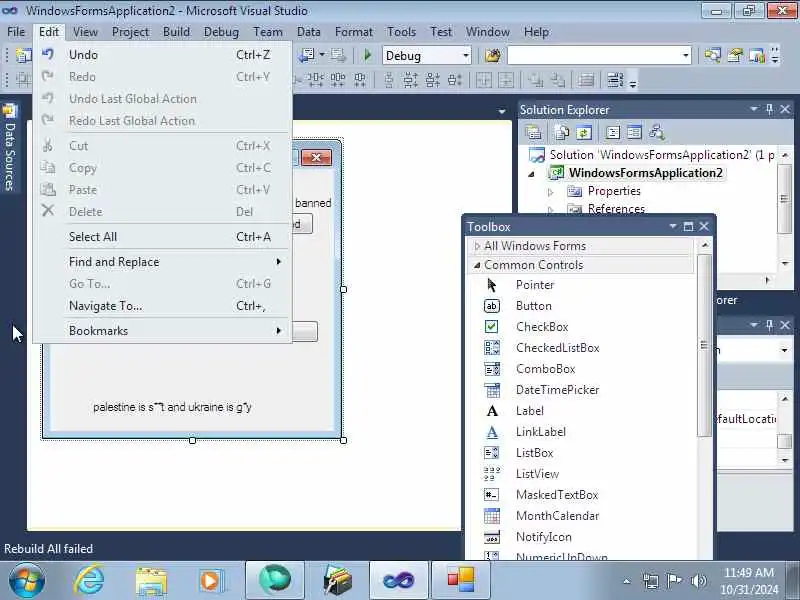Screen dimensions: 800x600
Task: Select the Pointer tool in the Toolbox
Action: [582, 285]
